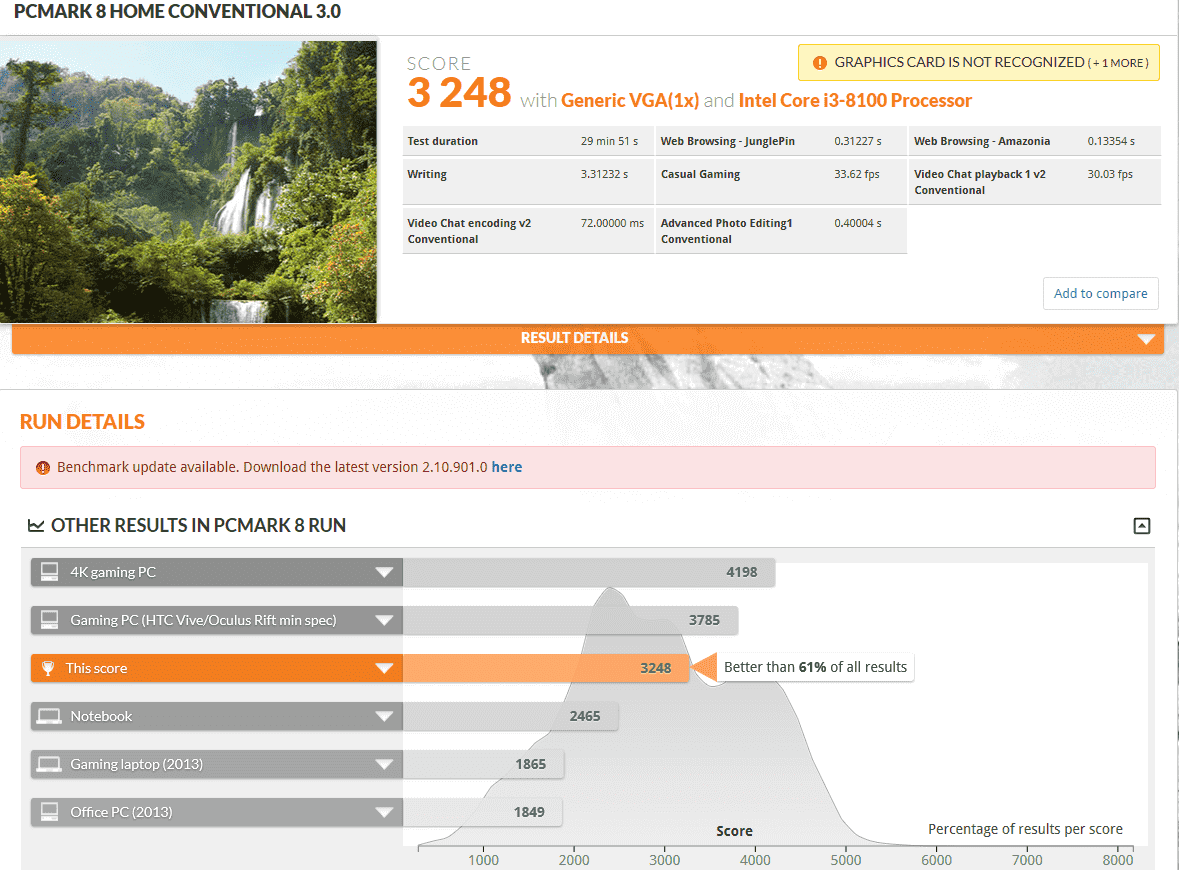
Task: Click the (+1 MORE) warning text
Action: [1119, 63]
